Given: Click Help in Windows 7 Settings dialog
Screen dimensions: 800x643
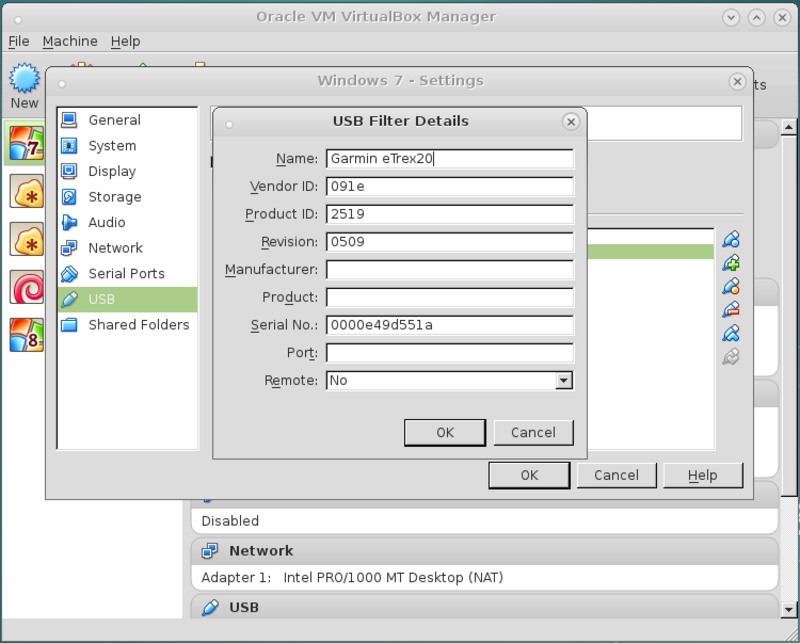Looking at the screenshot, I should pyautogui.click(x=703, y=476).
